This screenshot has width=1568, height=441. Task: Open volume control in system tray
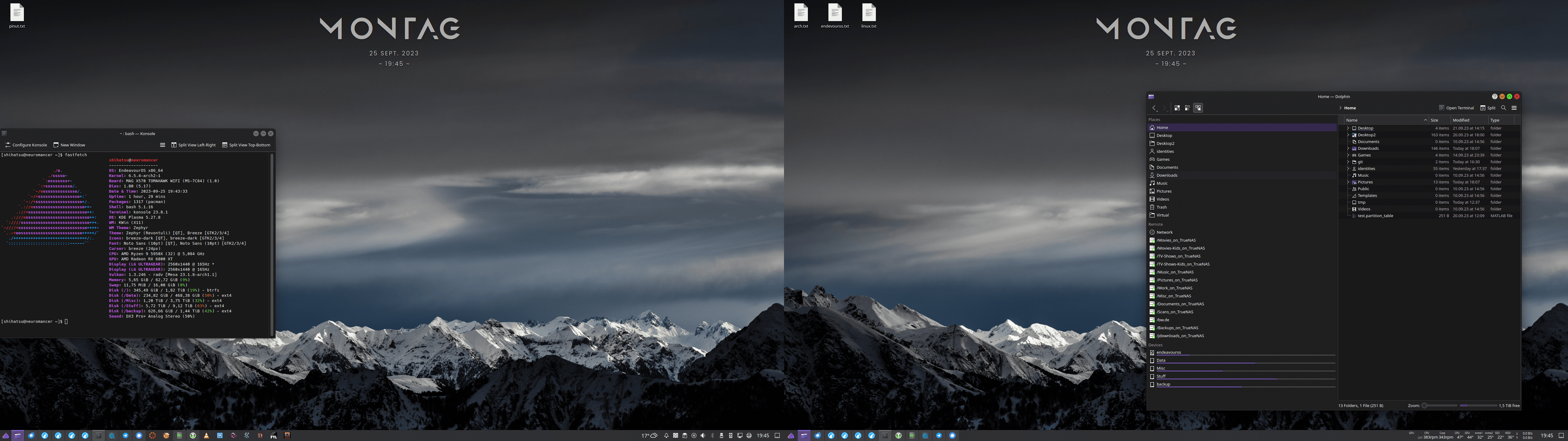(703, 435)
